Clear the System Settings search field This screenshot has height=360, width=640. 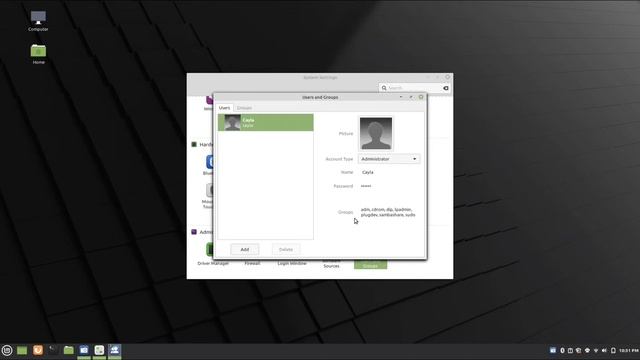tap(446, 88)
